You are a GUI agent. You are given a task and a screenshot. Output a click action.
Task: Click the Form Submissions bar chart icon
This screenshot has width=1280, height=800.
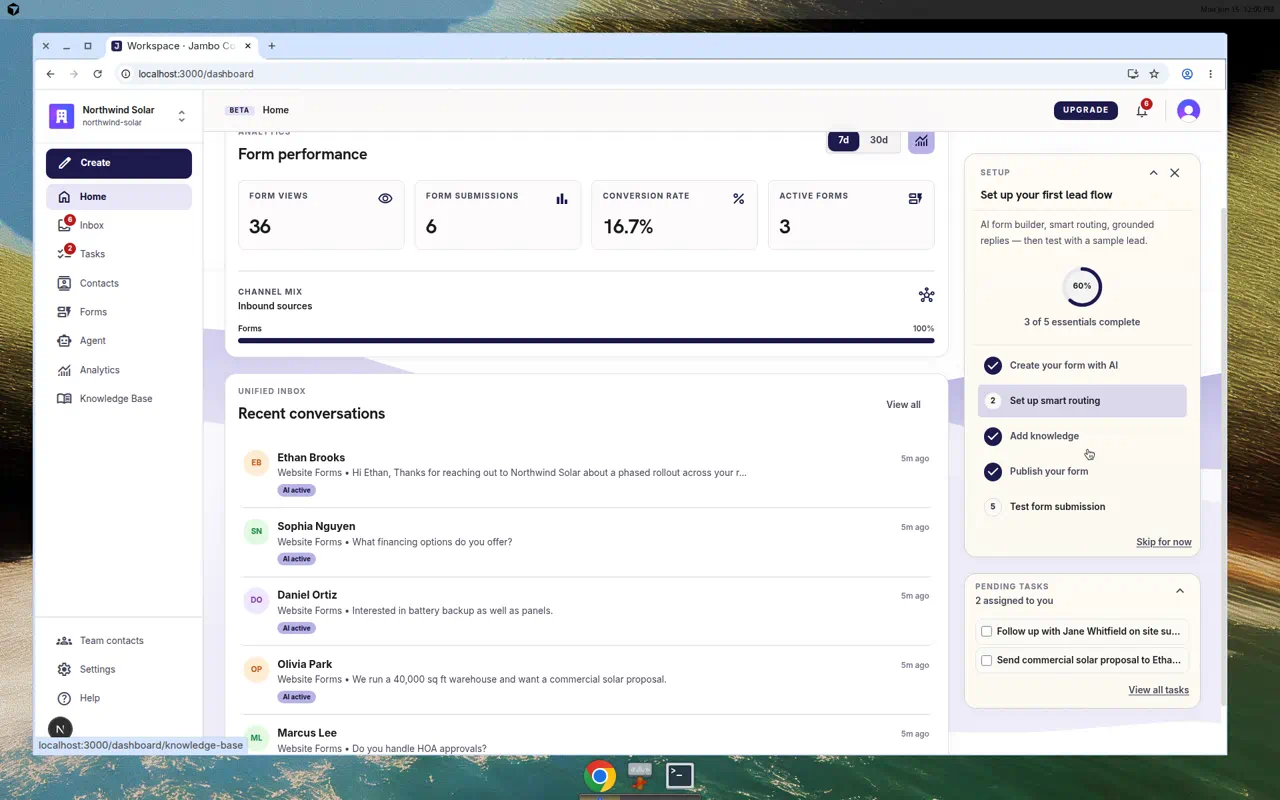point(562,199)
